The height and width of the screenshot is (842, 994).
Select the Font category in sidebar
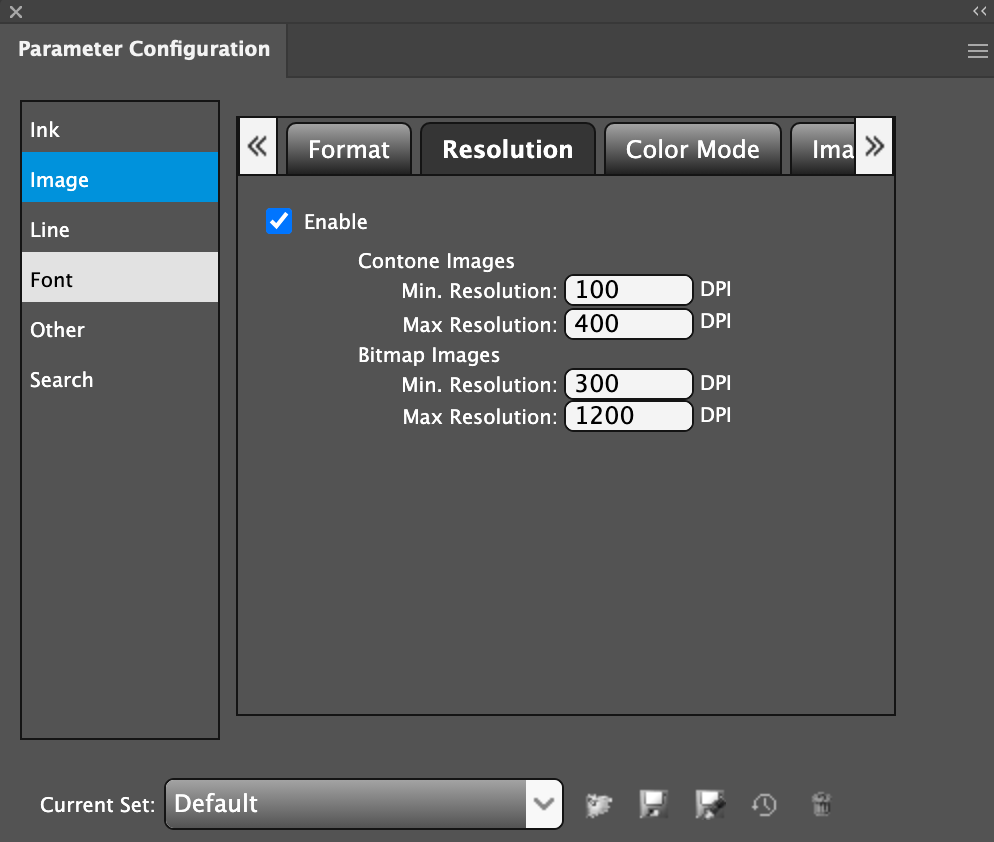point(120,280)
